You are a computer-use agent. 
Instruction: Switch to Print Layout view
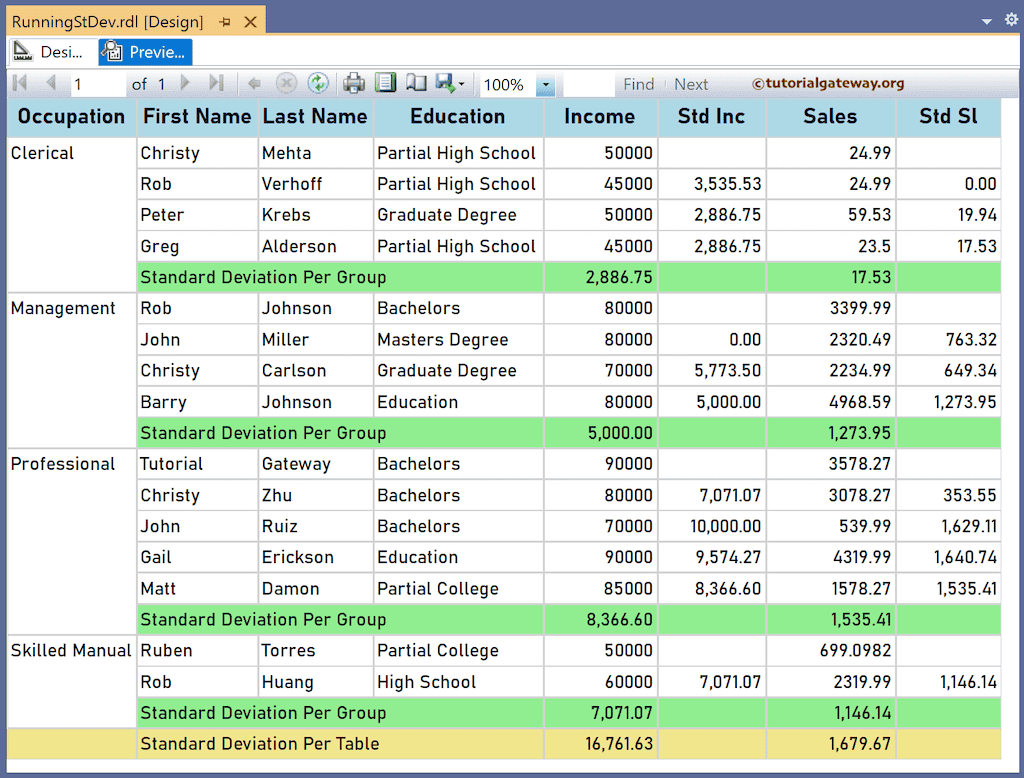(x=385, y=85)
